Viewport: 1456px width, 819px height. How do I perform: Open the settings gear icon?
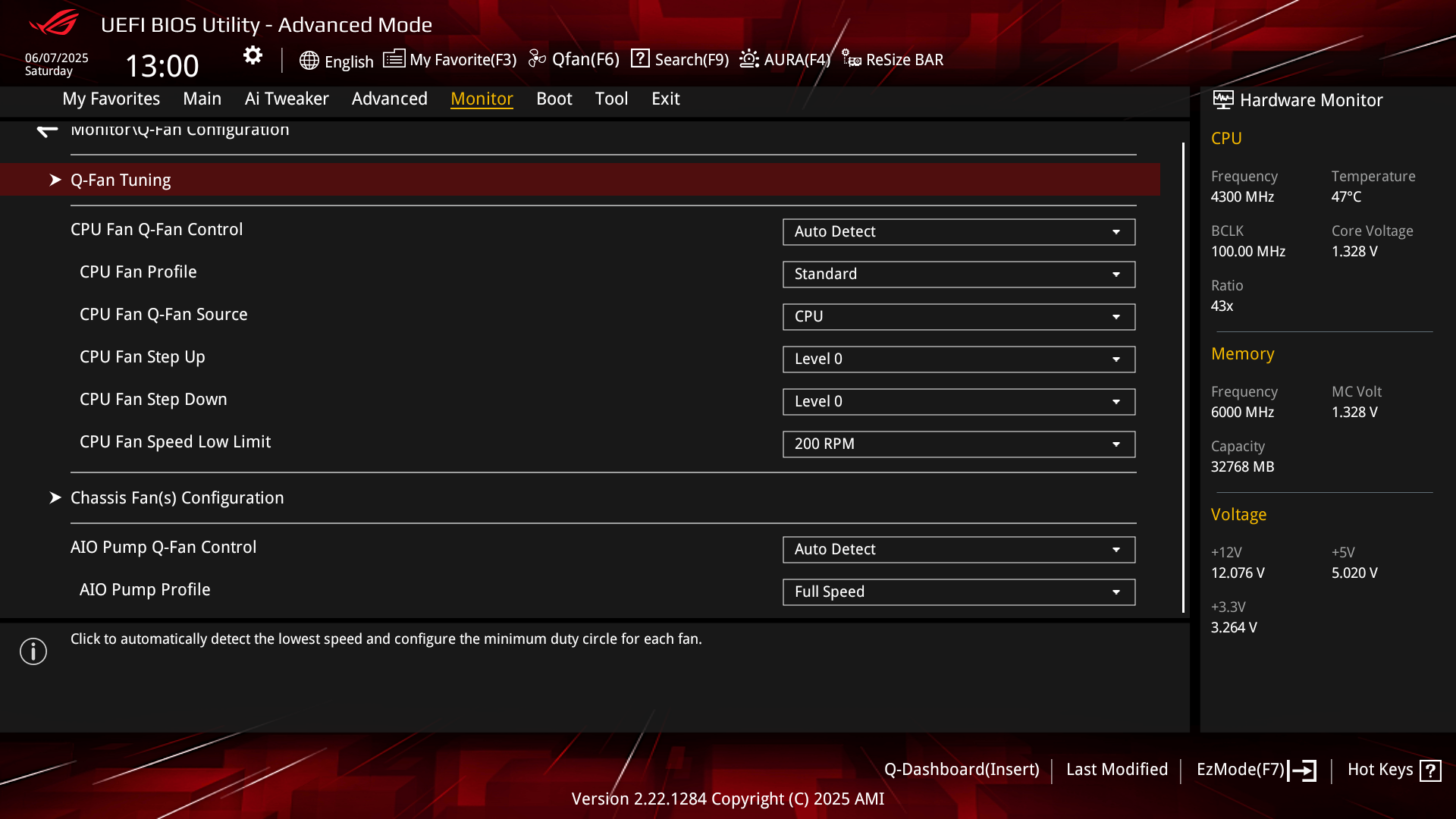[253, 55]
